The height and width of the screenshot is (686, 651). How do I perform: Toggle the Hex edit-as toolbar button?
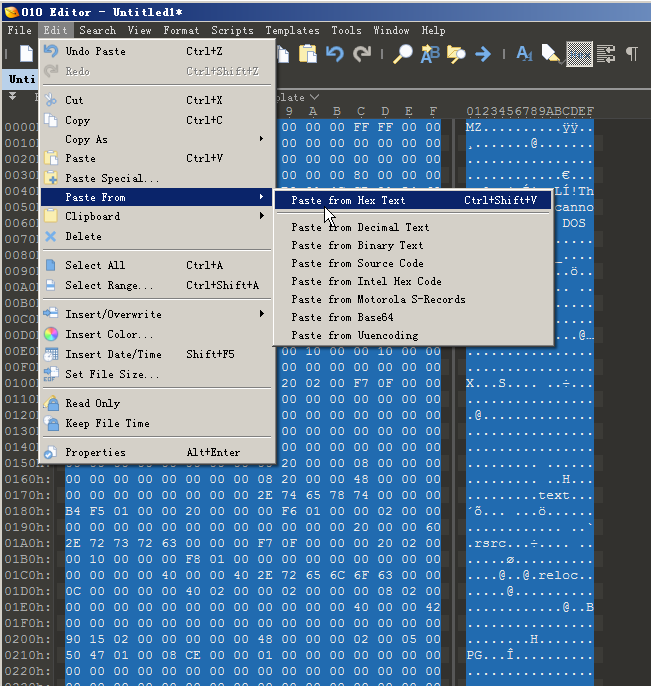click(579, 54)
